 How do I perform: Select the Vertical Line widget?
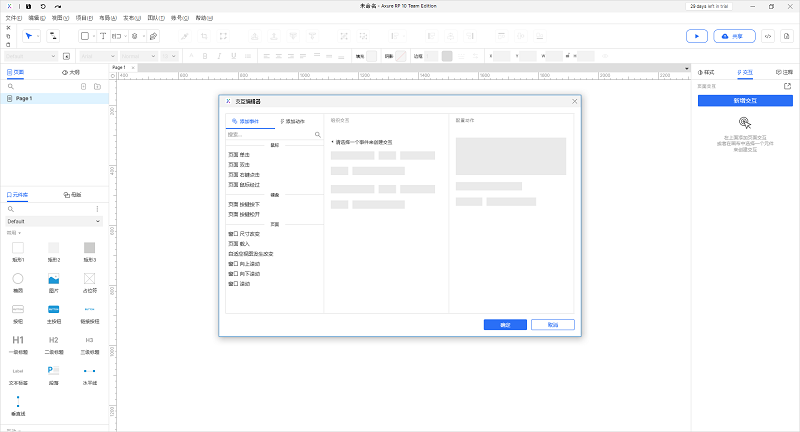pos(18,405)
